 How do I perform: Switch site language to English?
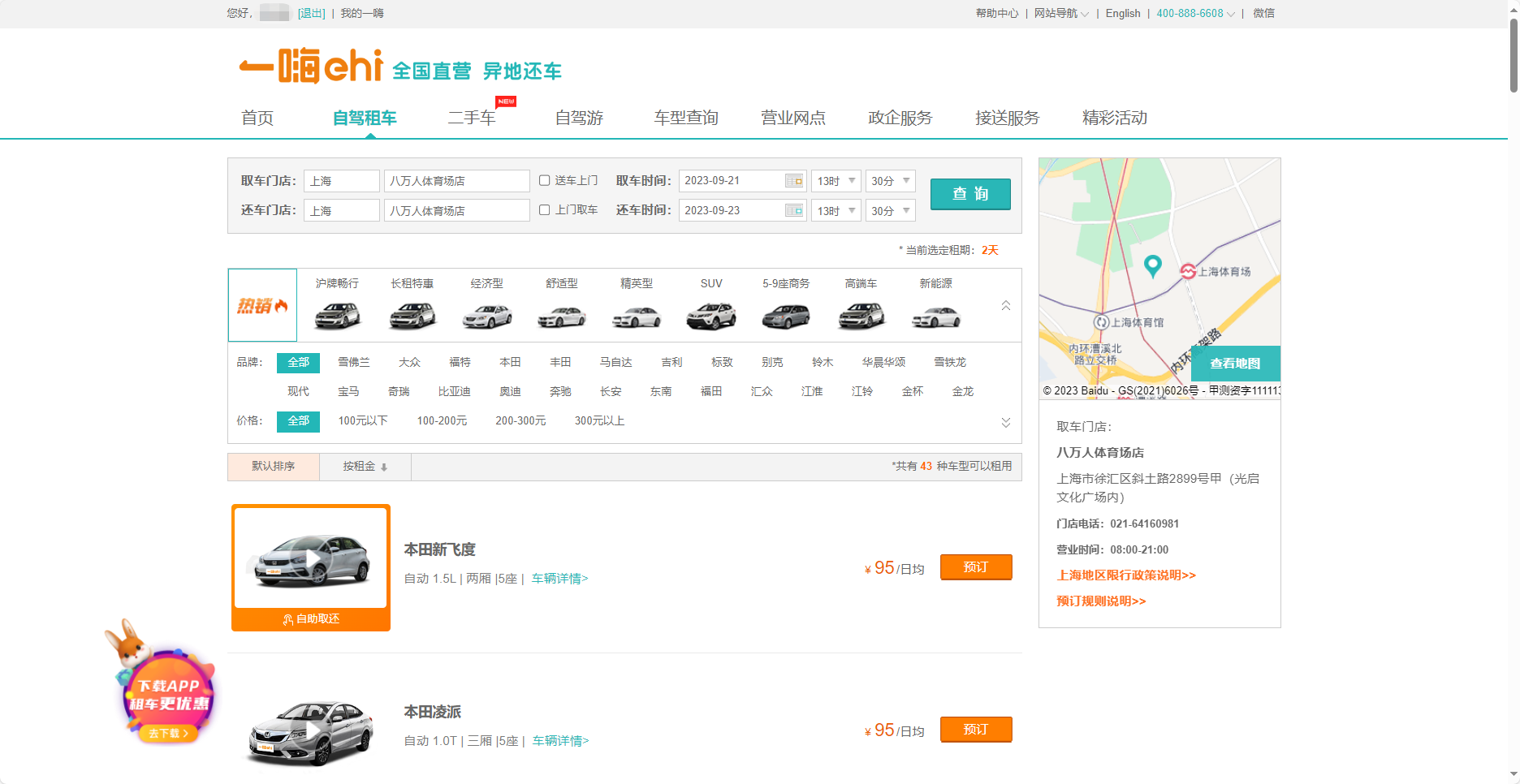coord(1123,13)
